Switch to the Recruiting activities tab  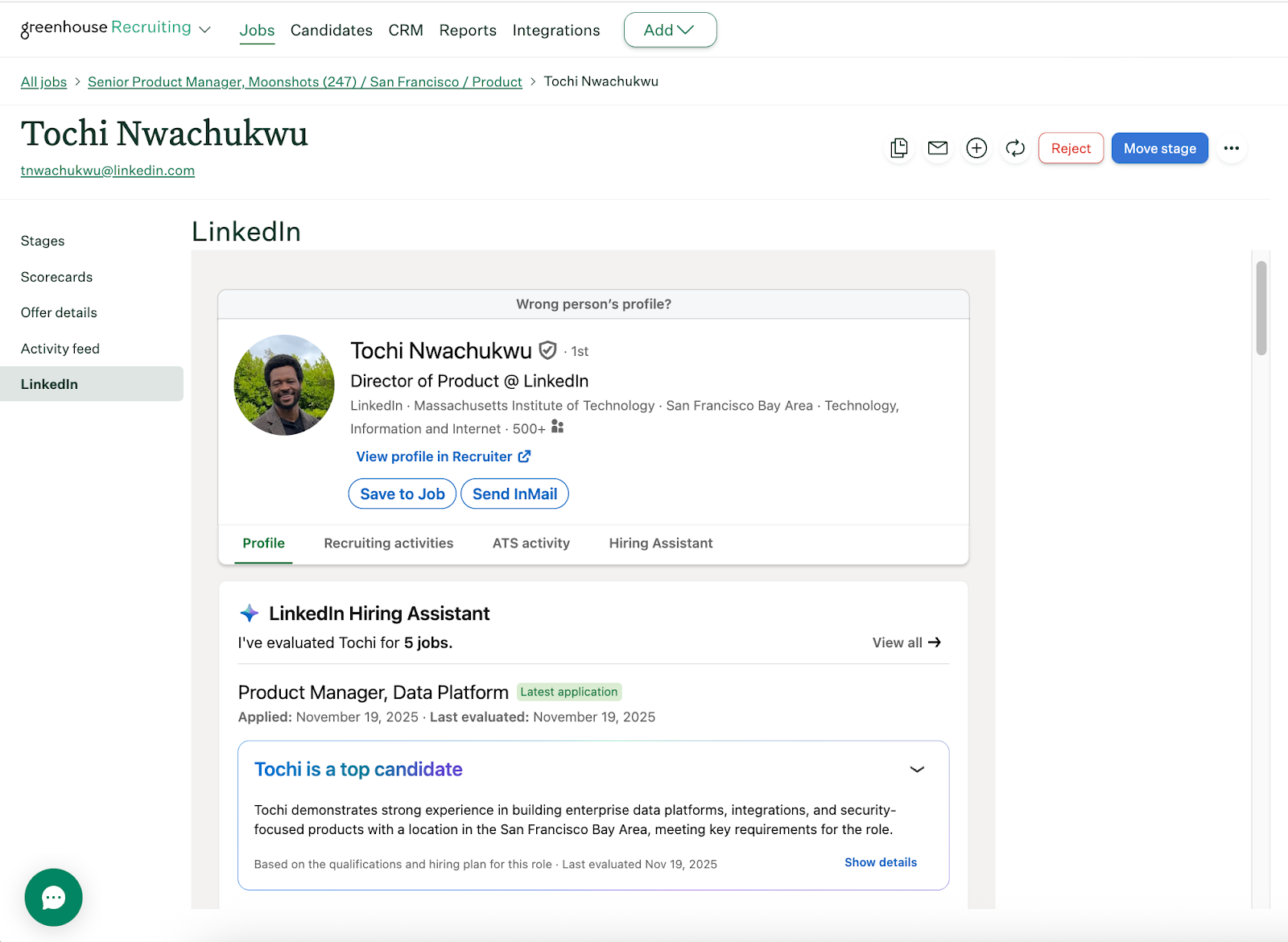pos(388,543)
